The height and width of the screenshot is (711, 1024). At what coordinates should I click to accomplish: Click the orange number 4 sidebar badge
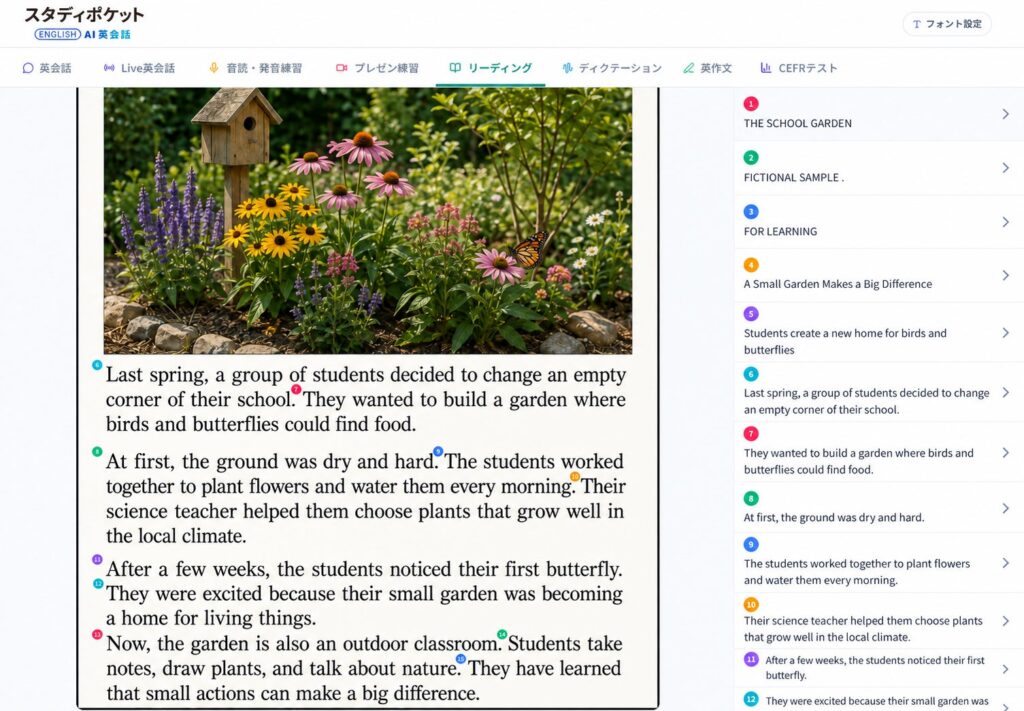[751, 265]
